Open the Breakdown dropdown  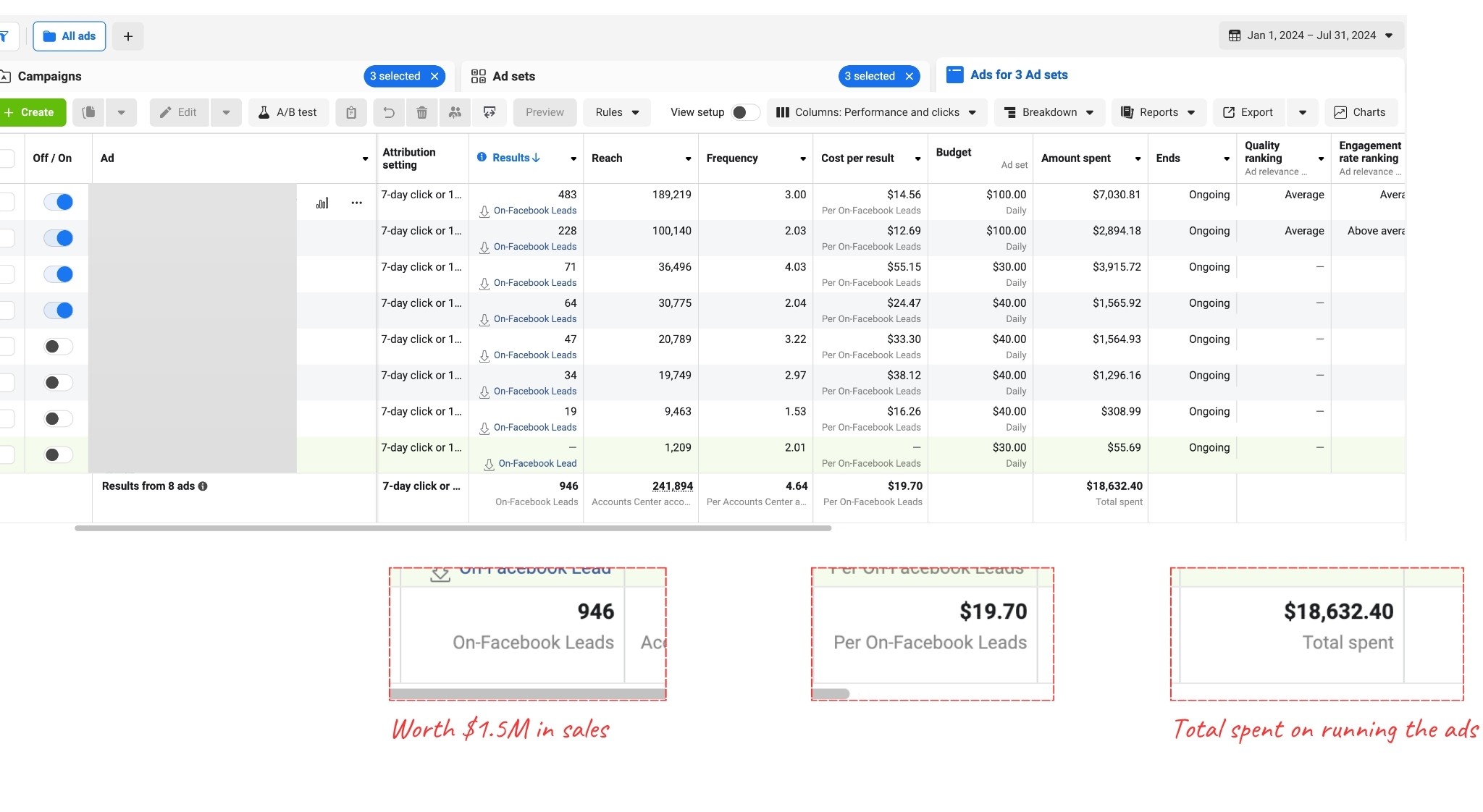click(1049, 112)
